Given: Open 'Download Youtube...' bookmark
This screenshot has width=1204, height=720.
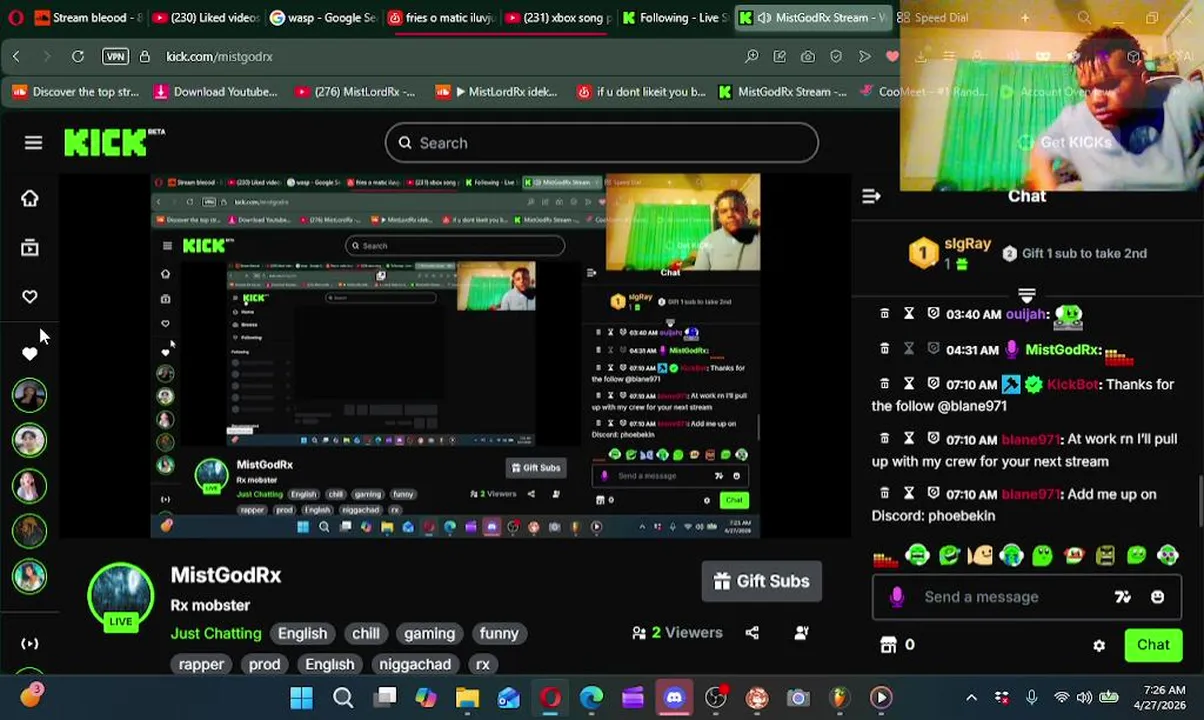Looking at the screenshot, I should (215, 92).
